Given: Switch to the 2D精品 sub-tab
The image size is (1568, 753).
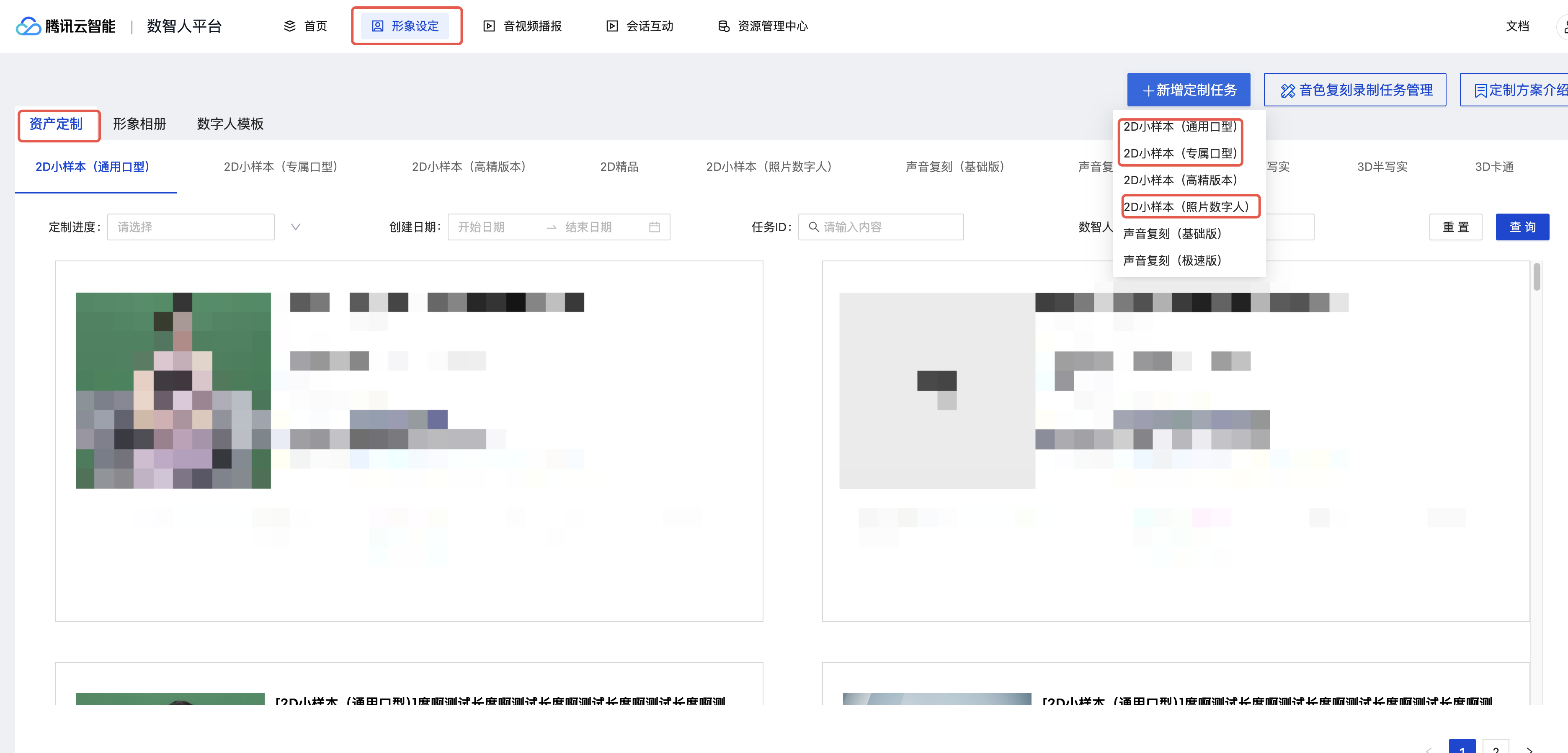Looking at the screenshot, I should click(619, 167).
